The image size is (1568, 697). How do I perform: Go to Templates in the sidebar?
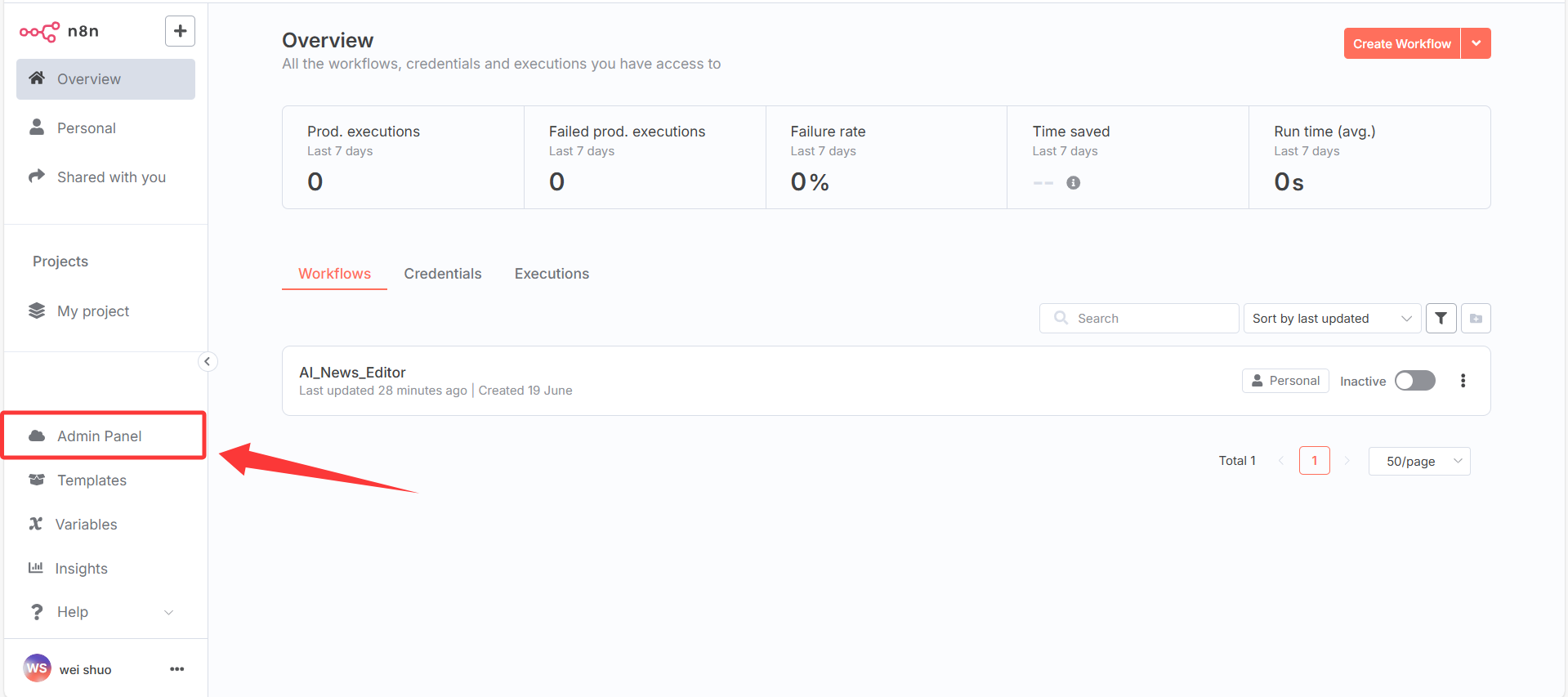click(x=92, y=480)
